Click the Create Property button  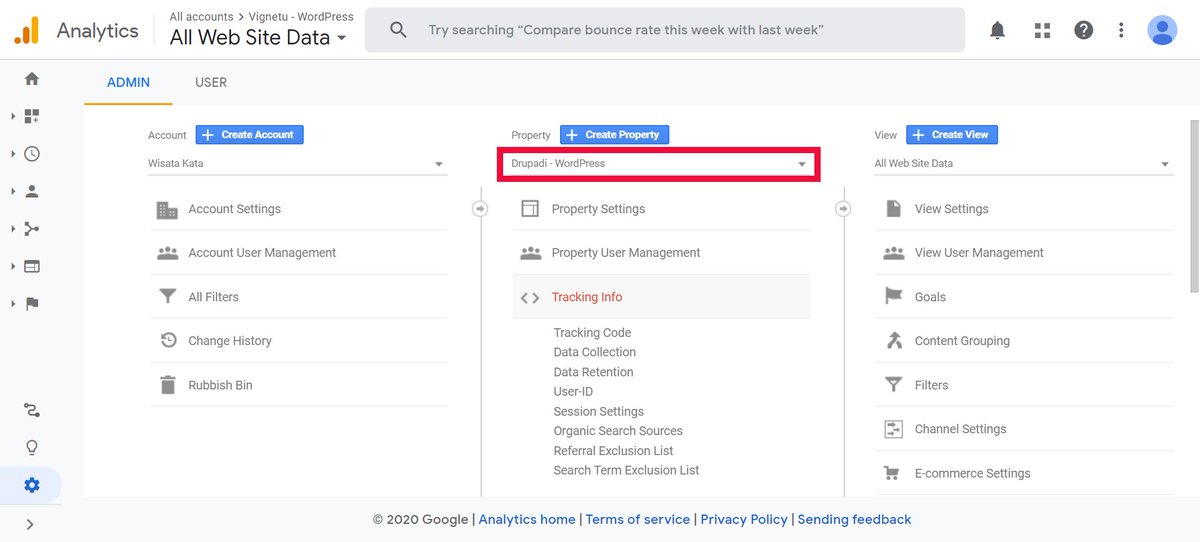(x=614, y=135)
